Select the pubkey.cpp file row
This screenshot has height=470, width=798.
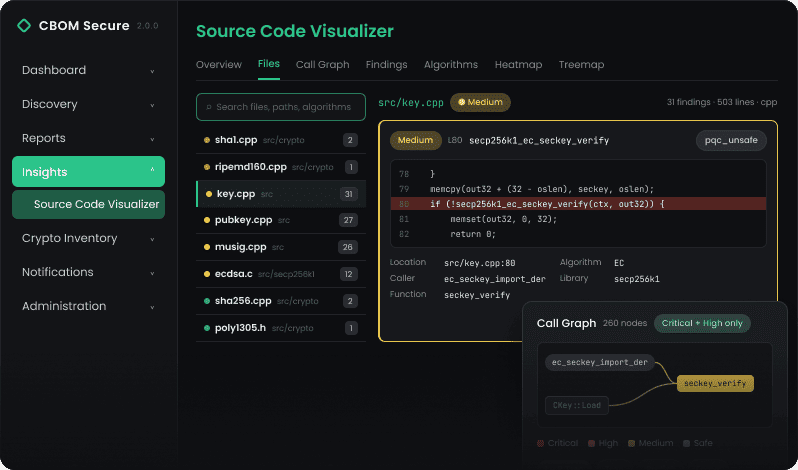[281, 220]
